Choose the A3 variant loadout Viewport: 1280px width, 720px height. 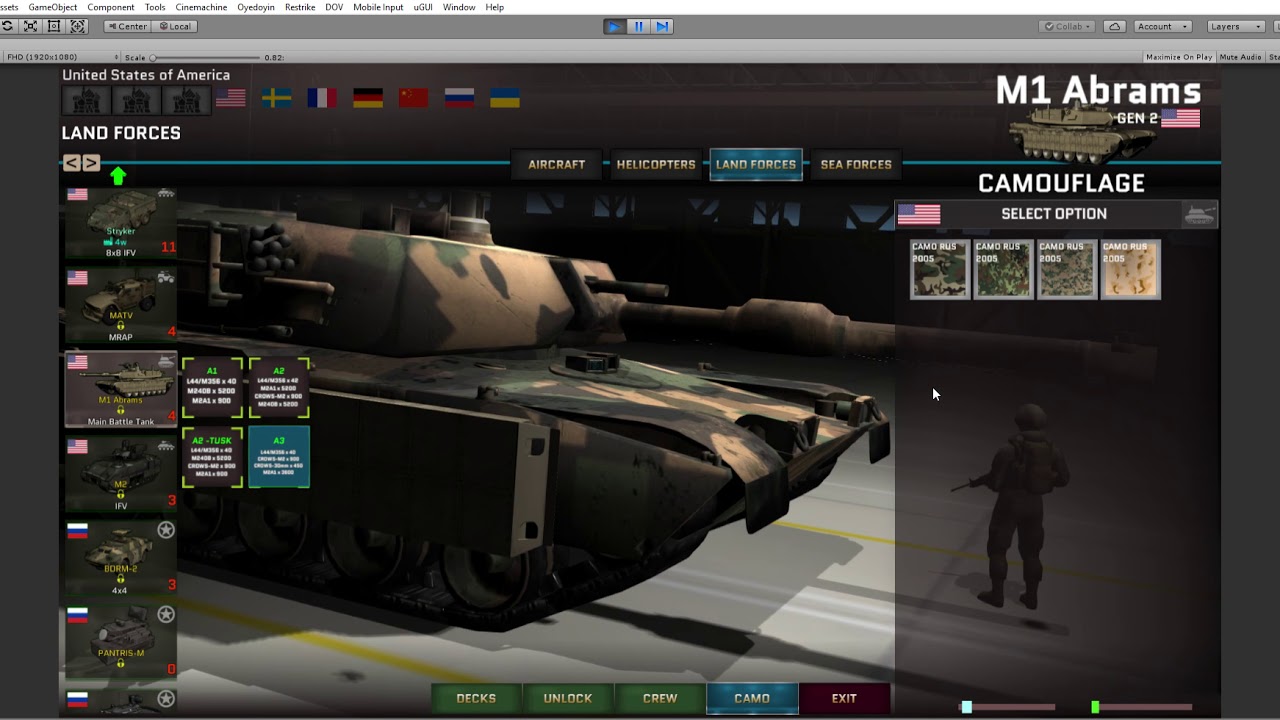point(279,457)
